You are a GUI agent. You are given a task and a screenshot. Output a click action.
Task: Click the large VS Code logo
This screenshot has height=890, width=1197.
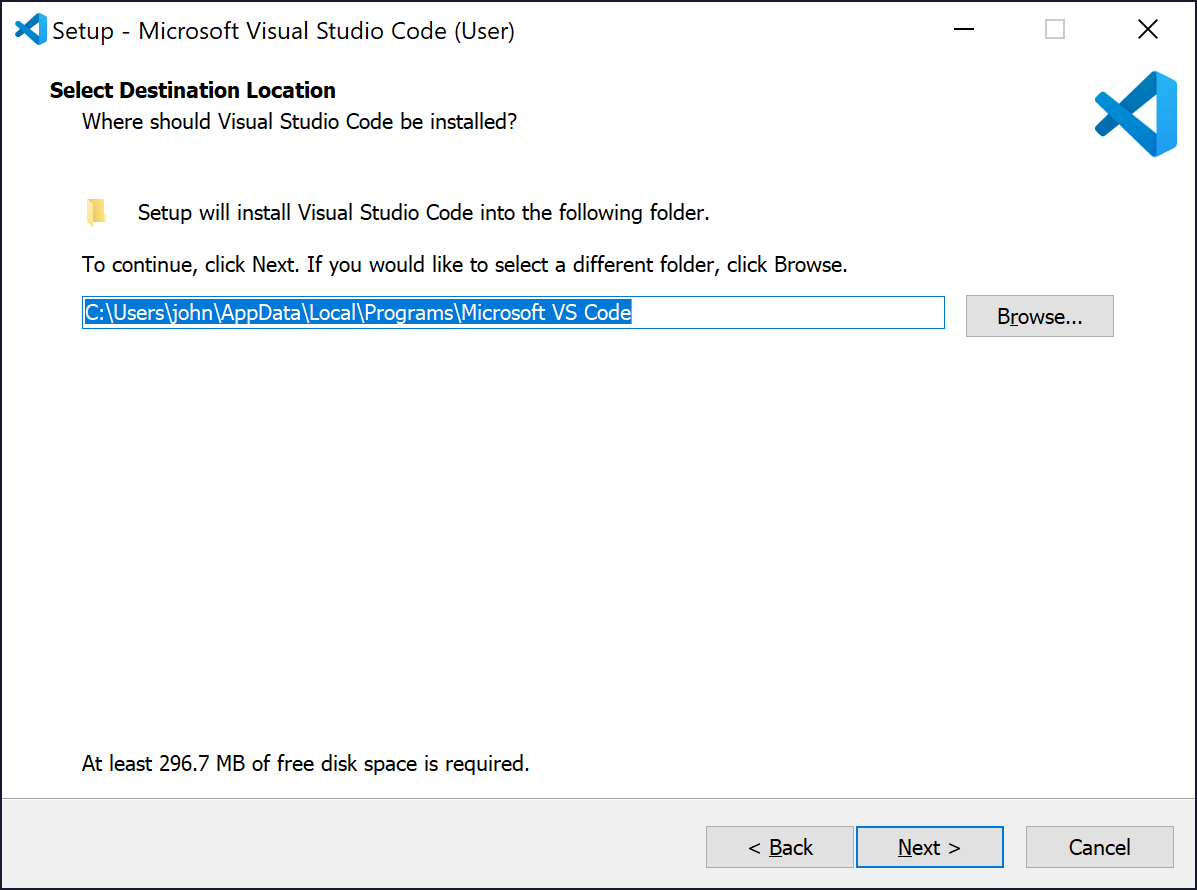[x=1136, y=114]
